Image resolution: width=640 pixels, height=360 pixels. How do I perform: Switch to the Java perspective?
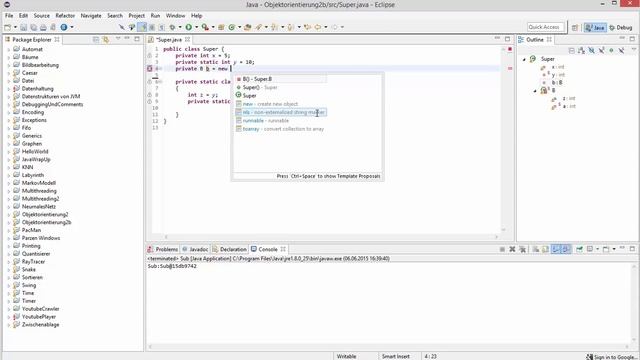pos(596,27)
